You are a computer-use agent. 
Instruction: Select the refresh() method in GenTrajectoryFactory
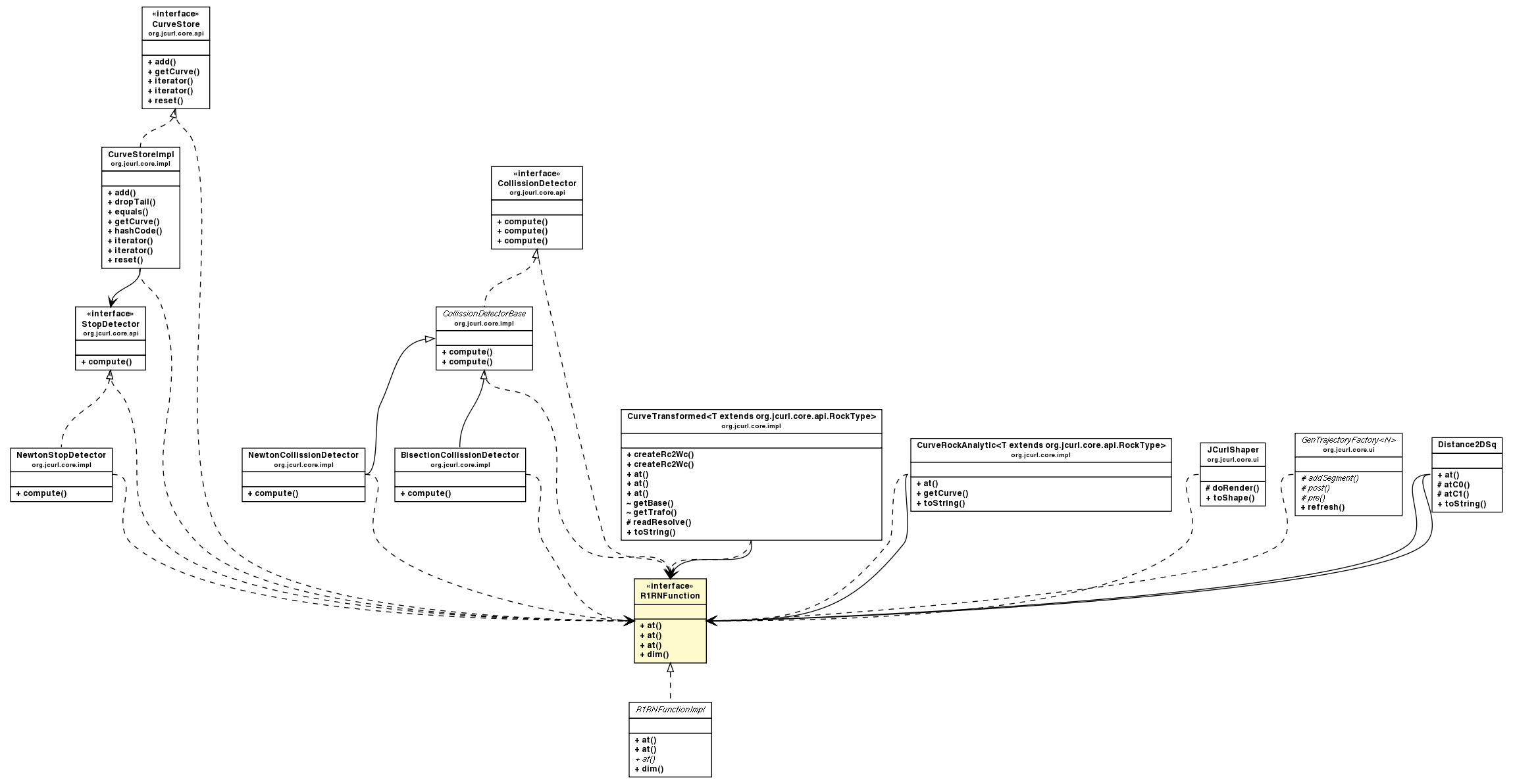pyautogui.click(x=1323, y=506)
